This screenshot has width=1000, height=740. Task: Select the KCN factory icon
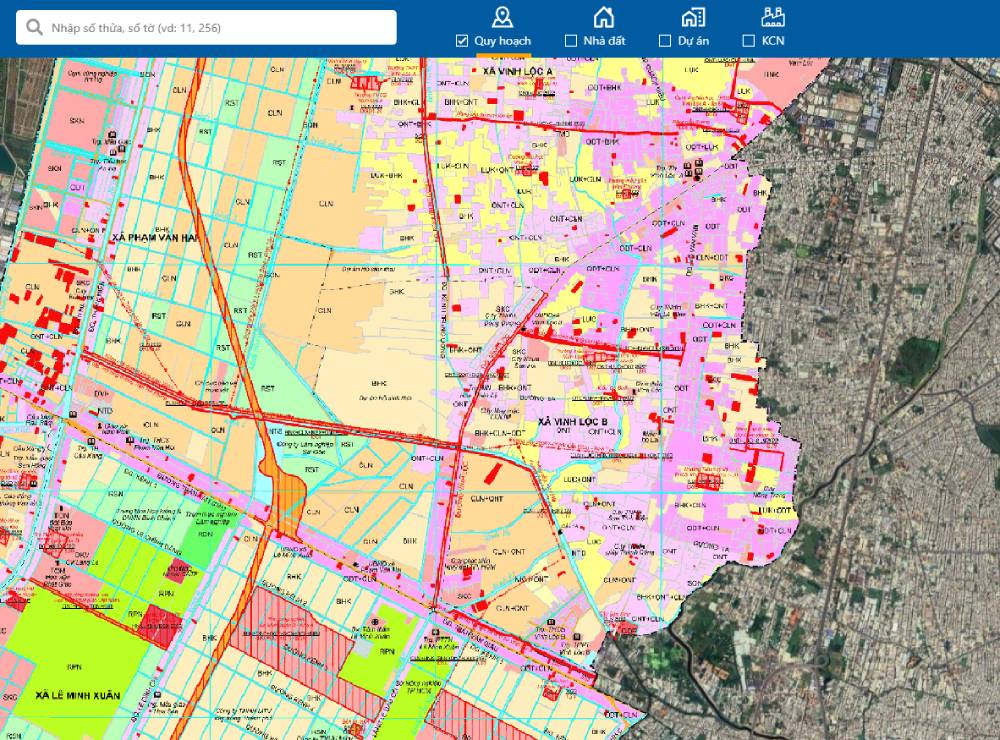(x=772, y=16)
